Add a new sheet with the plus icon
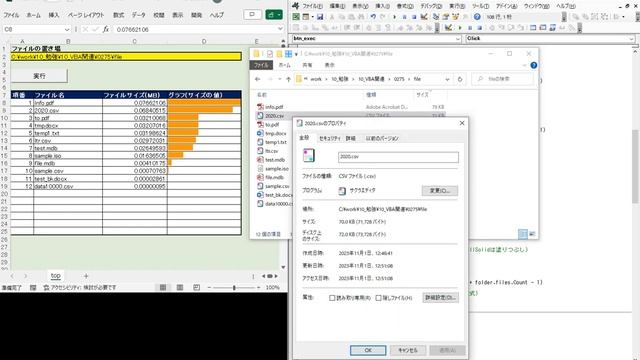Image resolution: width=640 pixels, height=360 pixels. tap(86, 276)
